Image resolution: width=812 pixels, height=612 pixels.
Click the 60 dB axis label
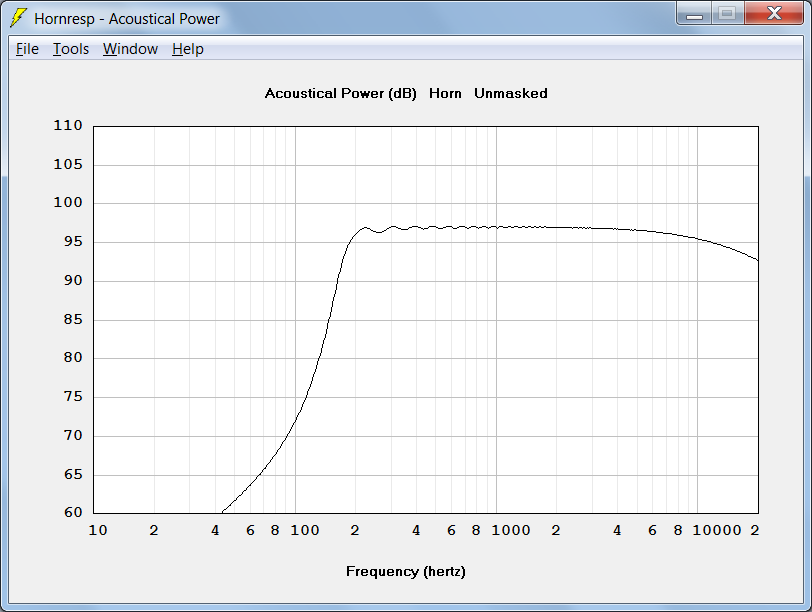73,513
